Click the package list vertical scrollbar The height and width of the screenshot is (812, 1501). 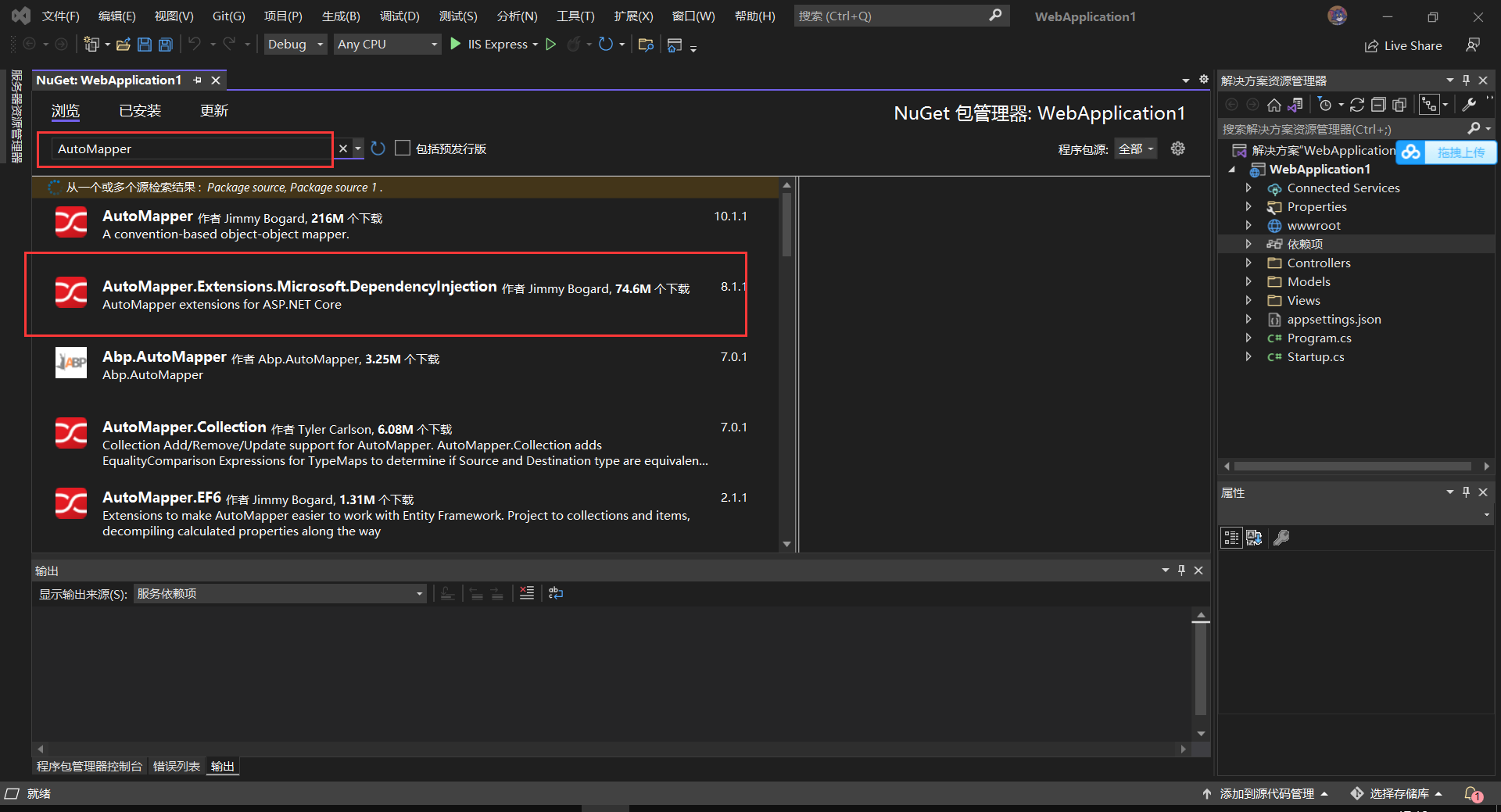click(786, 225)
